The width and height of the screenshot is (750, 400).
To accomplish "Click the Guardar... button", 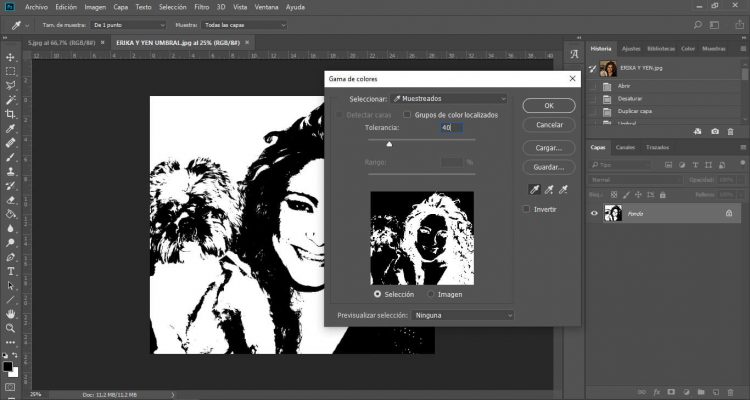I will [549, 167].
